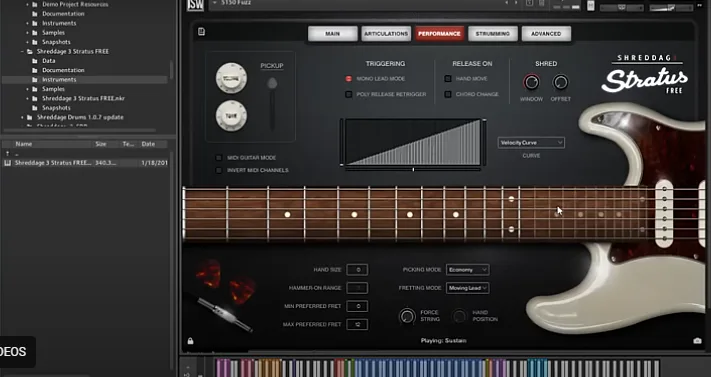Expand the Demo Project Resources folder
The height and width of the screenshot is (377, 711).
(x=28, y=5)
